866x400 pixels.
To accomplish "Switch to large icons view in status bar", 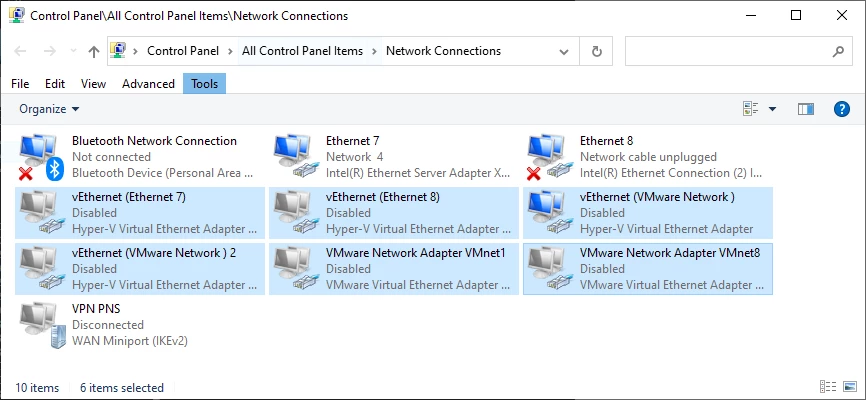I will tap(850, 387).
